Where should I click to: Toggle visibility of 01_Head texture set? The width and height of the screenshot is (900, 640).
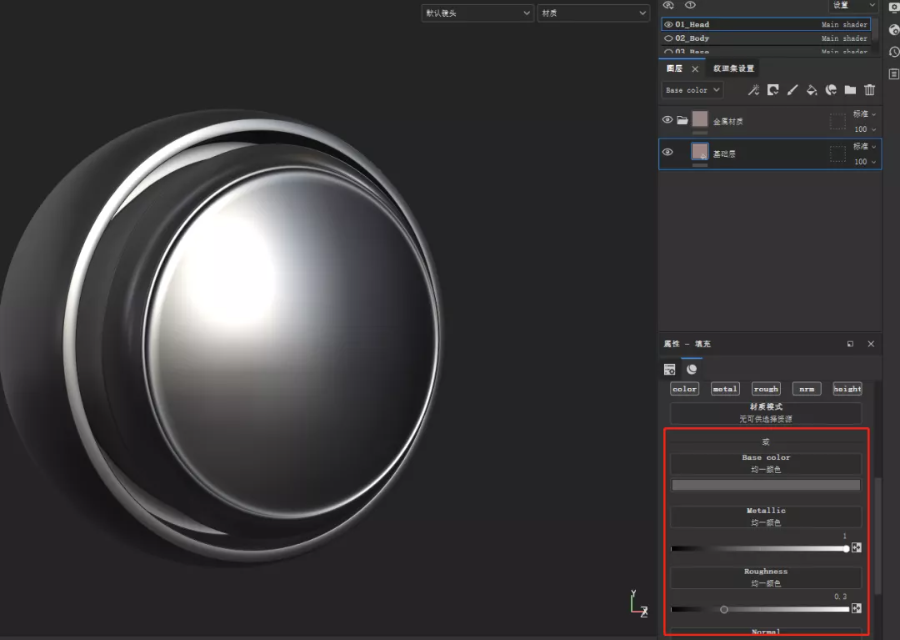[668, 25]
